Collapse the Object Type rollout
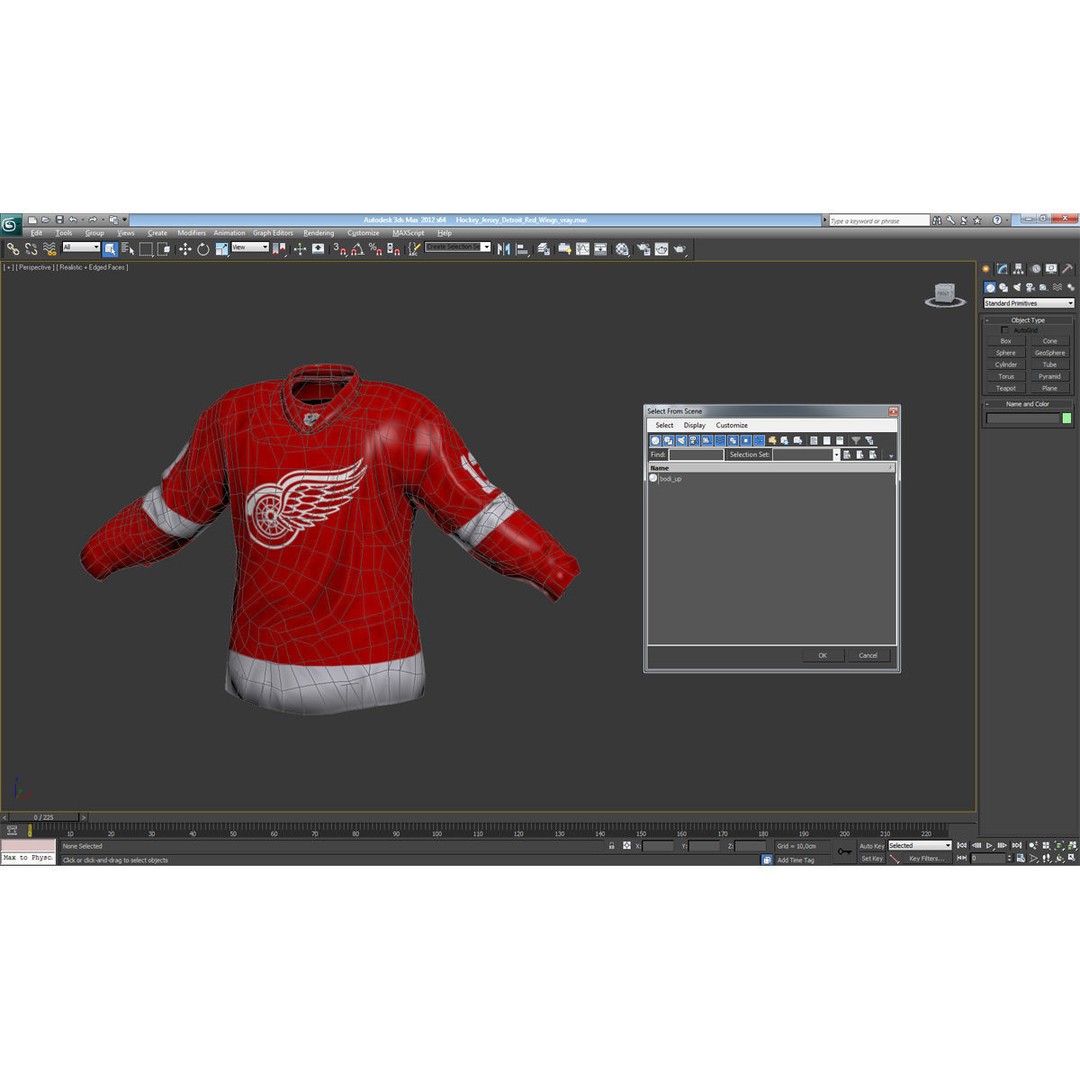The image size is (1080, 1080). point(1027,320)
